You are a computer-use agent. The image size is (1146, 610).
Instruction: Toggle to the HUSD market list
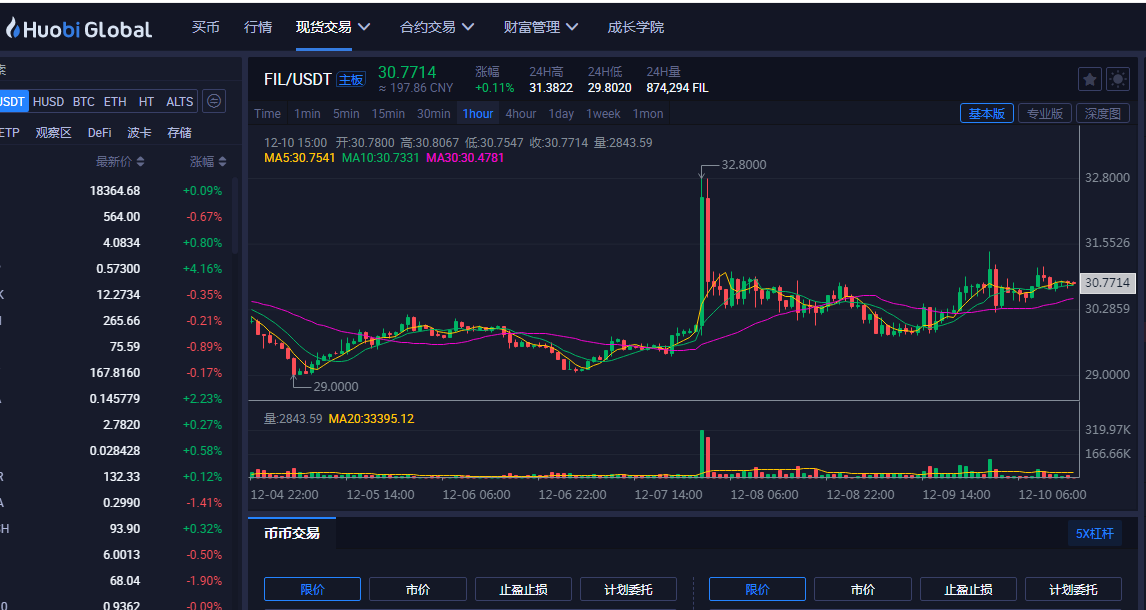[48, 101]
